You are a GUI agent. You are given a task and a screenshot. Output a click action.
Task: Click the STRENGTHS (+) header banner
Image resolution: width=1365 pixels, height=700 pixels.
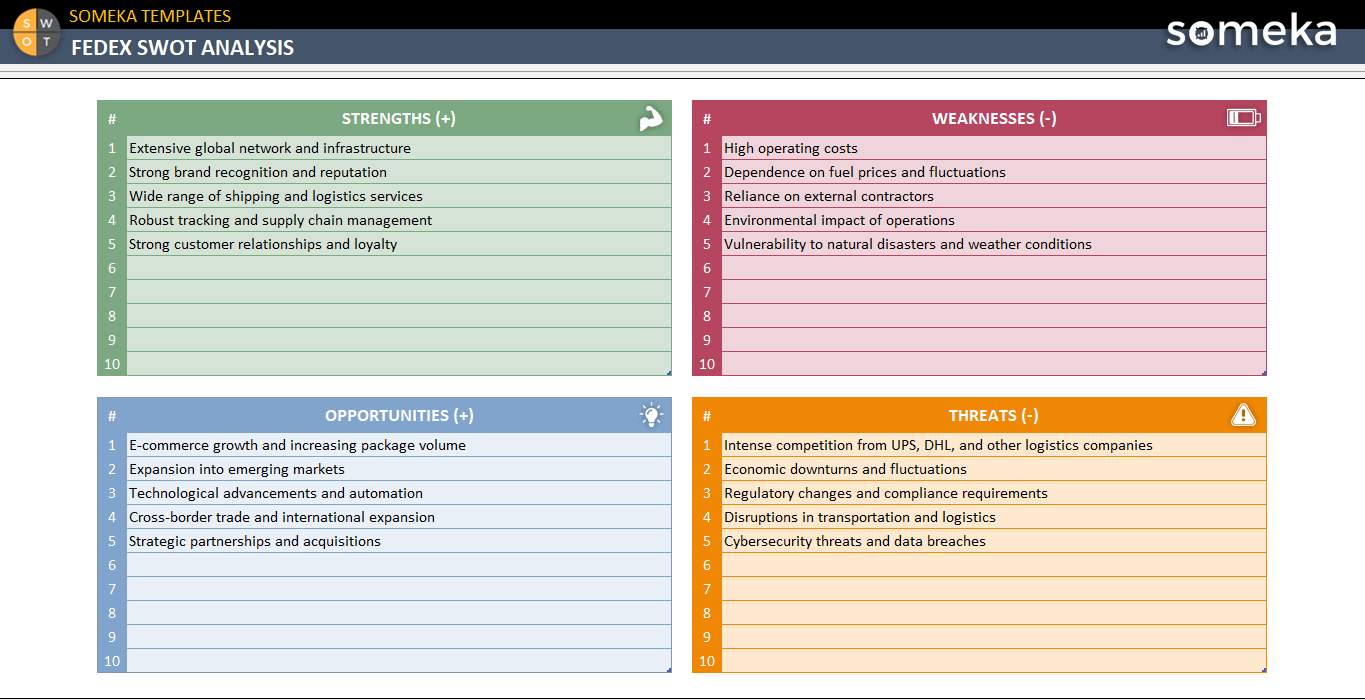398,117
